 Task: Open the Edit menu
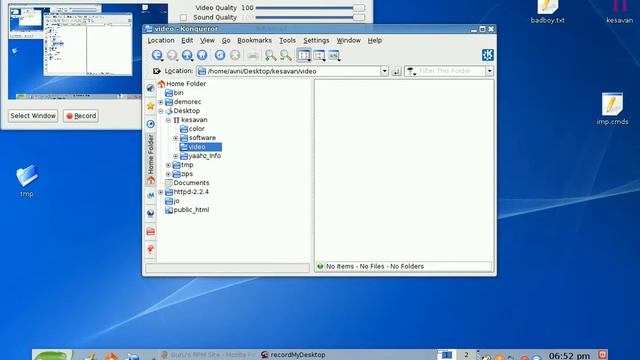(187, 40)
